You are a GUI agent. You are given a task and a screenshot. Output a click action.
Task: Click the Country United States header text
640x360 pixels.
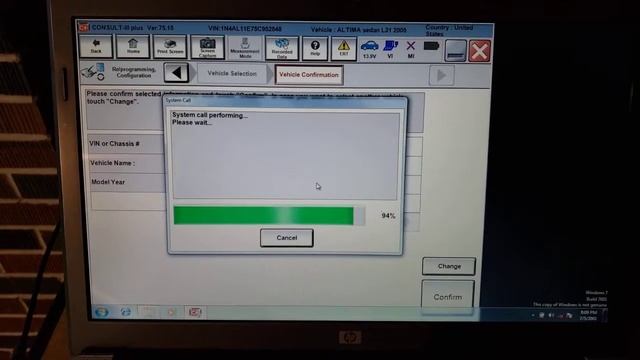click(449, 31)
